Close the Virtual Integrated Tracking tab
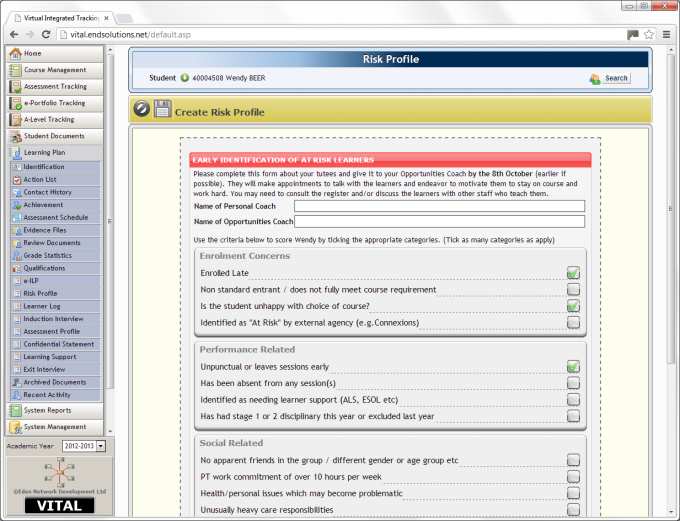This screenshot has height=521, width=680. (106, 18)
